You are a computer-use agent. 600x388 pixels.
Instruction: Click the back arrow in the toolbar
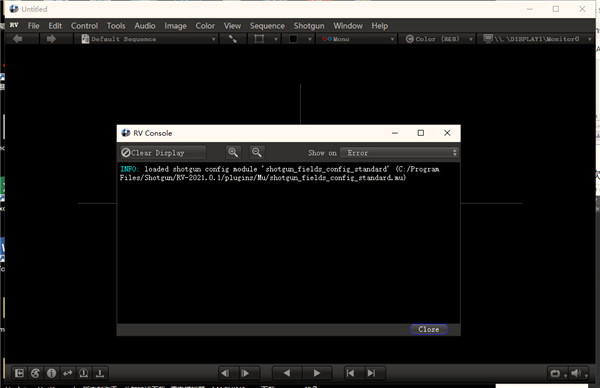click(x=18, y=39)
